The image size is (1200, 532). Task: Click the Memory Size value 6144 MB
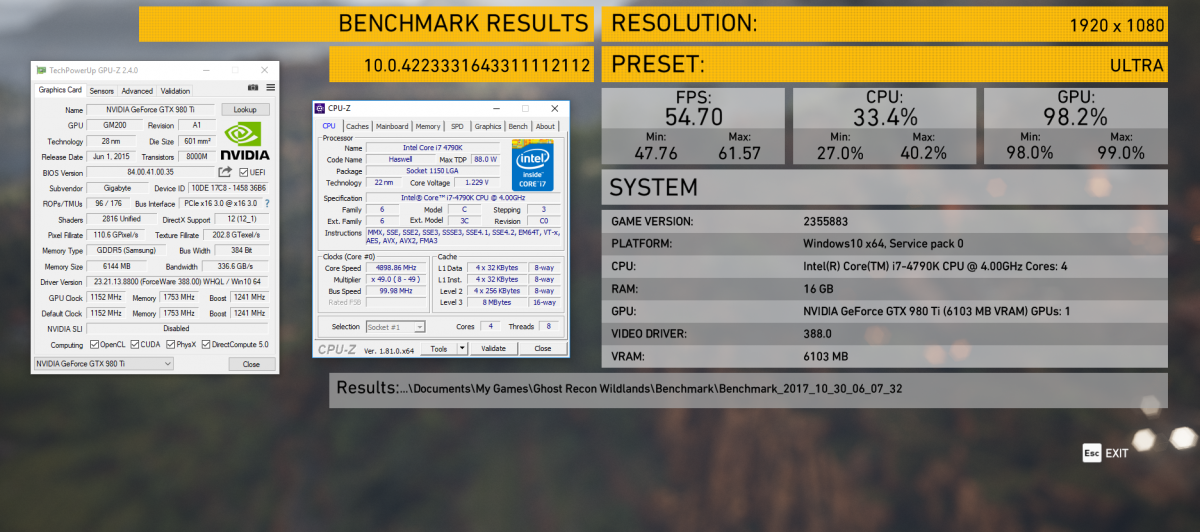117,266
